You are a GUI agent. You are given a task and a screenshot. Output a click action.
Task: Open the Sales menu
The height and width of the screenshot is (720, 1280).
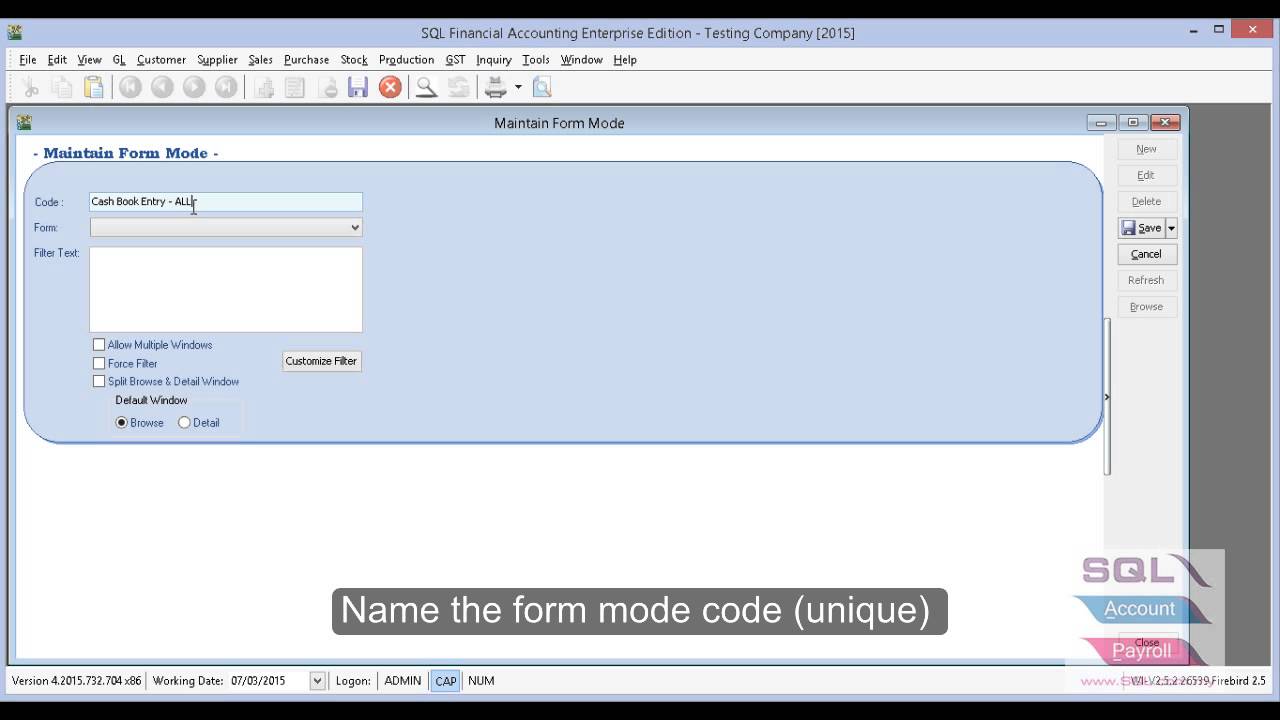[x=260, y=60]
